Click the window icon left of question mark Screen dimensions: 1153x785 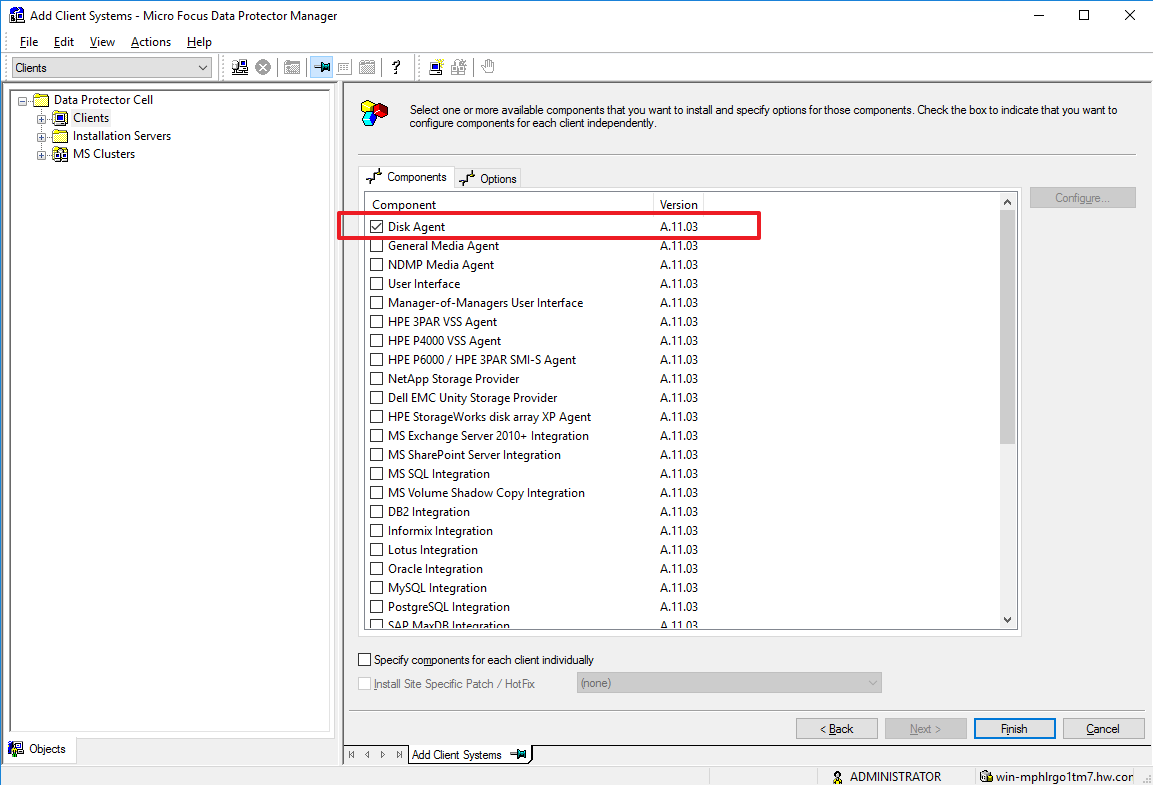click(367, 68)
